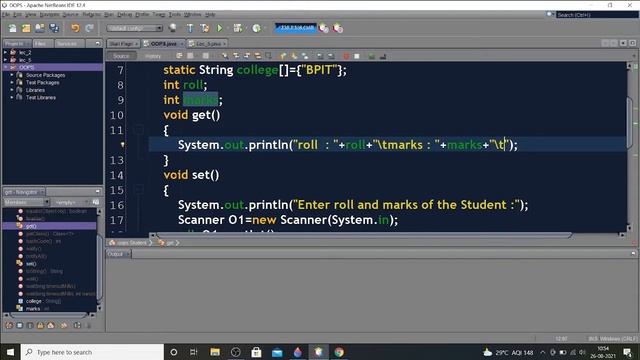Toggle Fully Qualified Names filter icon

[x=64, y=325]
